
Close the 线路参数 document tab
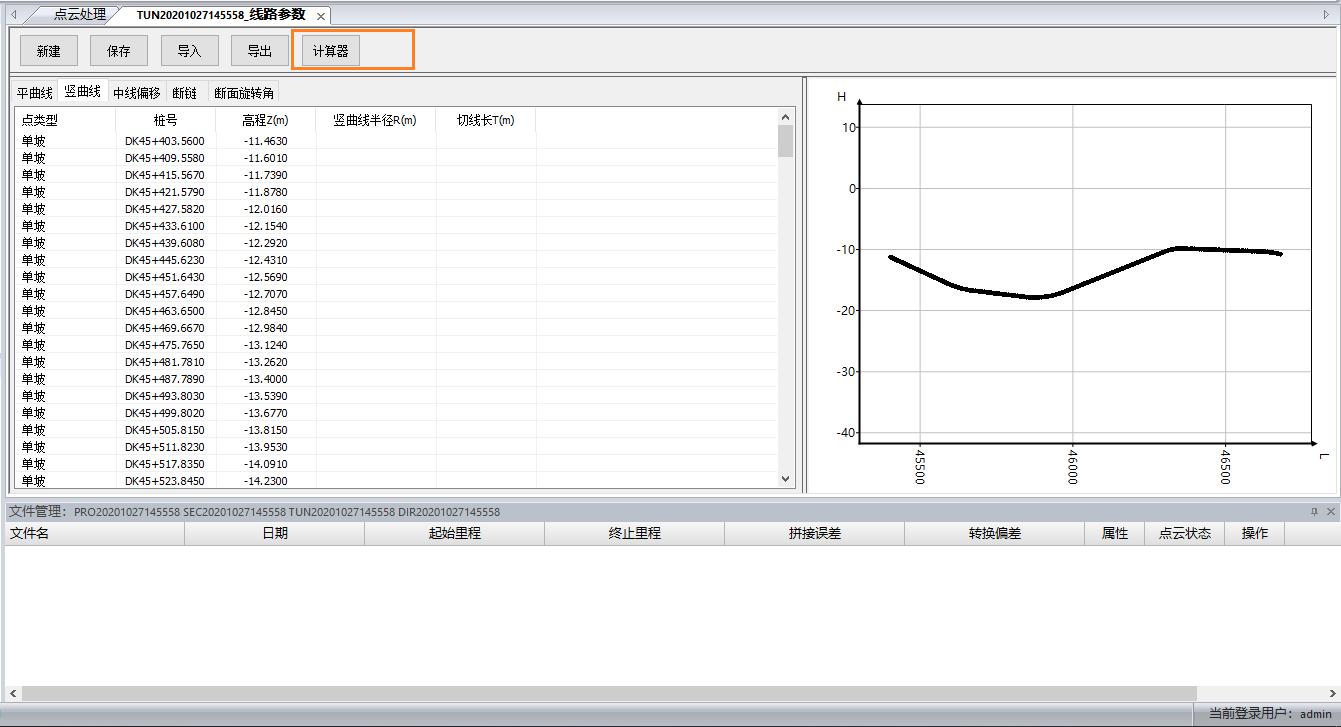click(x=320, y=16)
